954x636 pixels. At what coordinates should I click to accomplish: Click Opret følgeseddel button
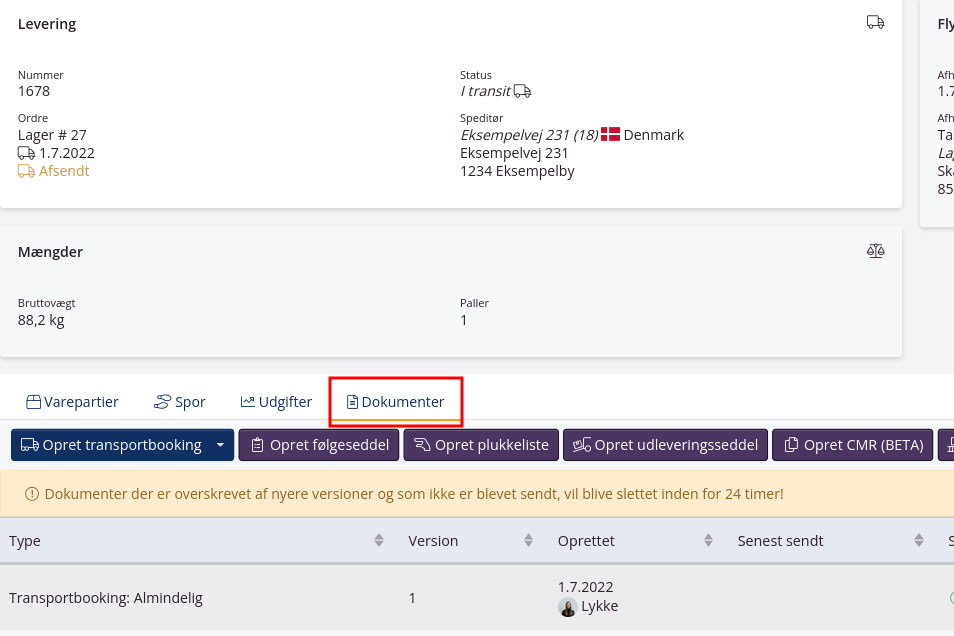tap(319, 445)
